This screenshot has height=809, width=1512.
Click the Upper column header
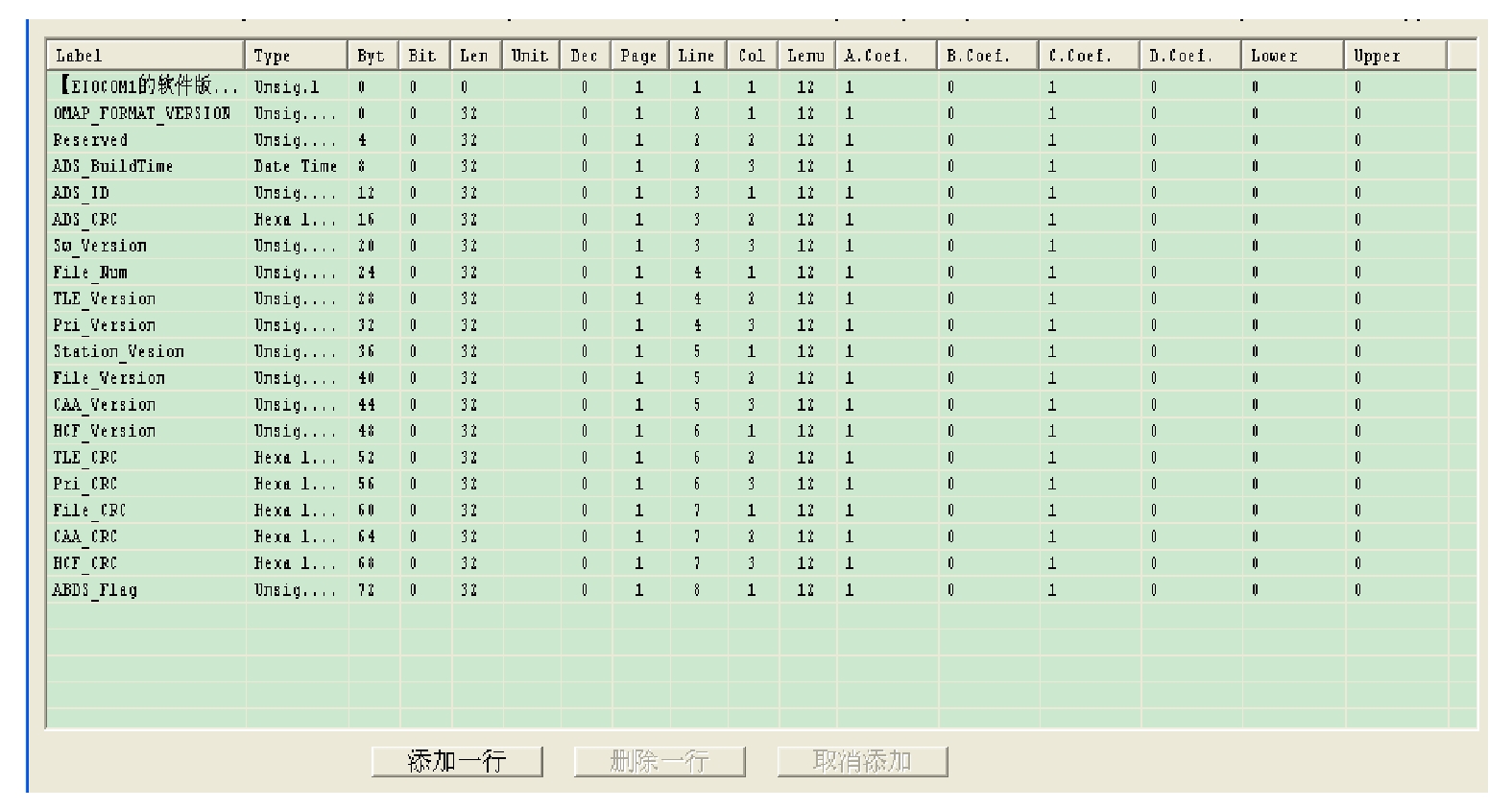point(1394,56)
